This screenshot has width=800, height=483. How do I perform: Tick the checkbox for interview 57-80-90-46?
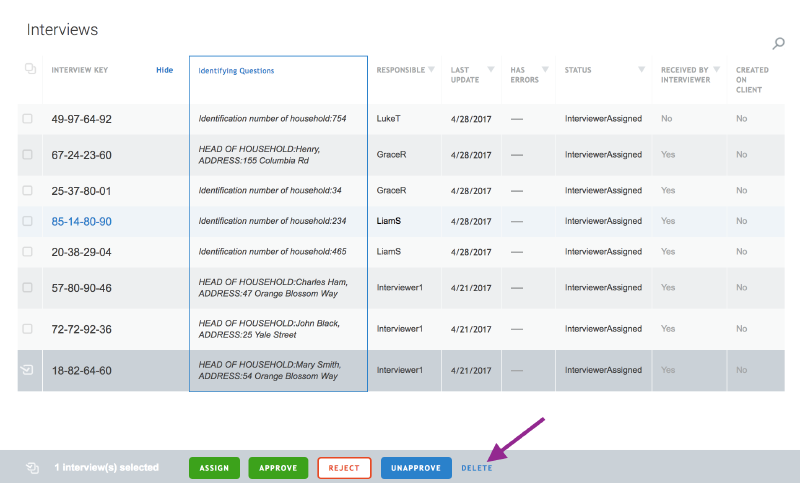[x=27, y=288]
